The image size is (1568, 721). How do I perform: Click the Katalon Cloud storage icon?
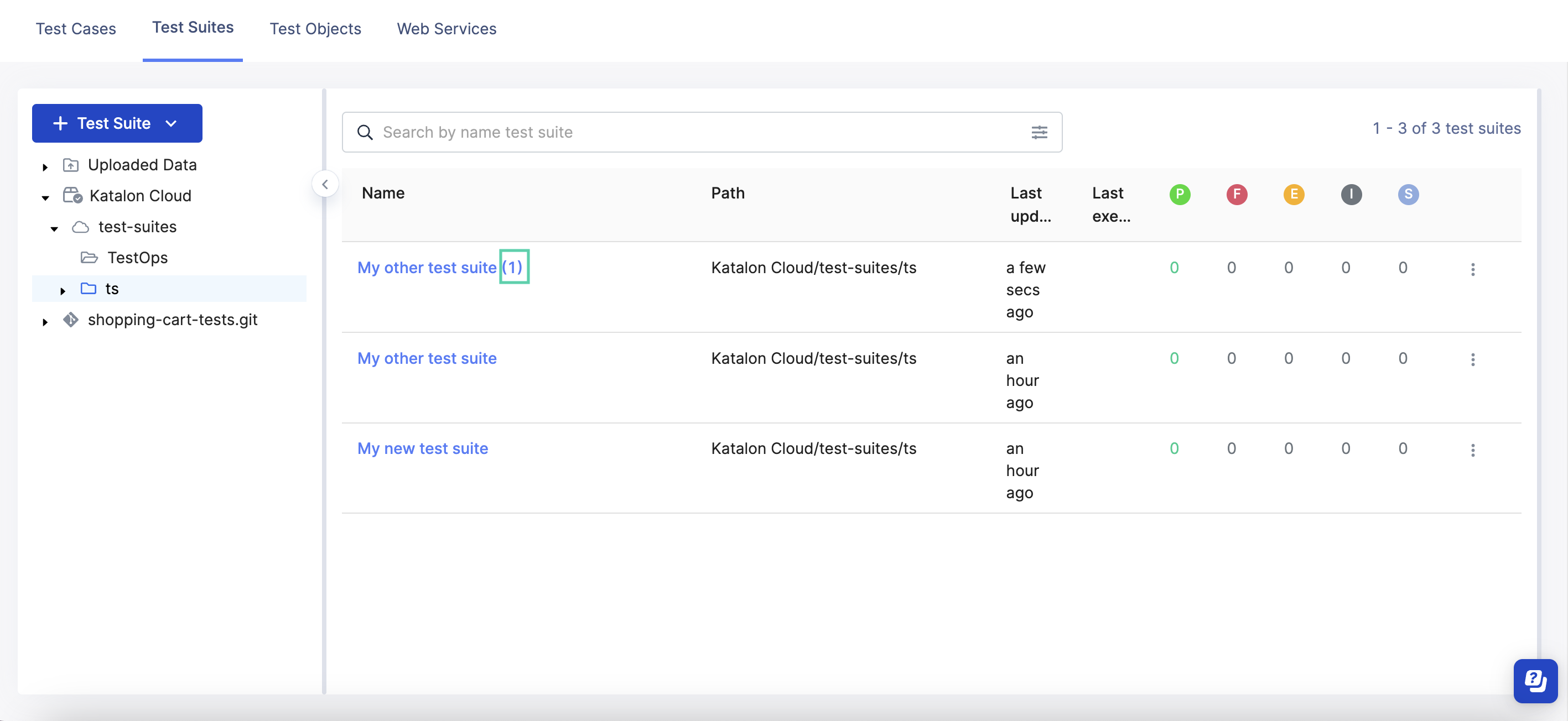[72, 195]
